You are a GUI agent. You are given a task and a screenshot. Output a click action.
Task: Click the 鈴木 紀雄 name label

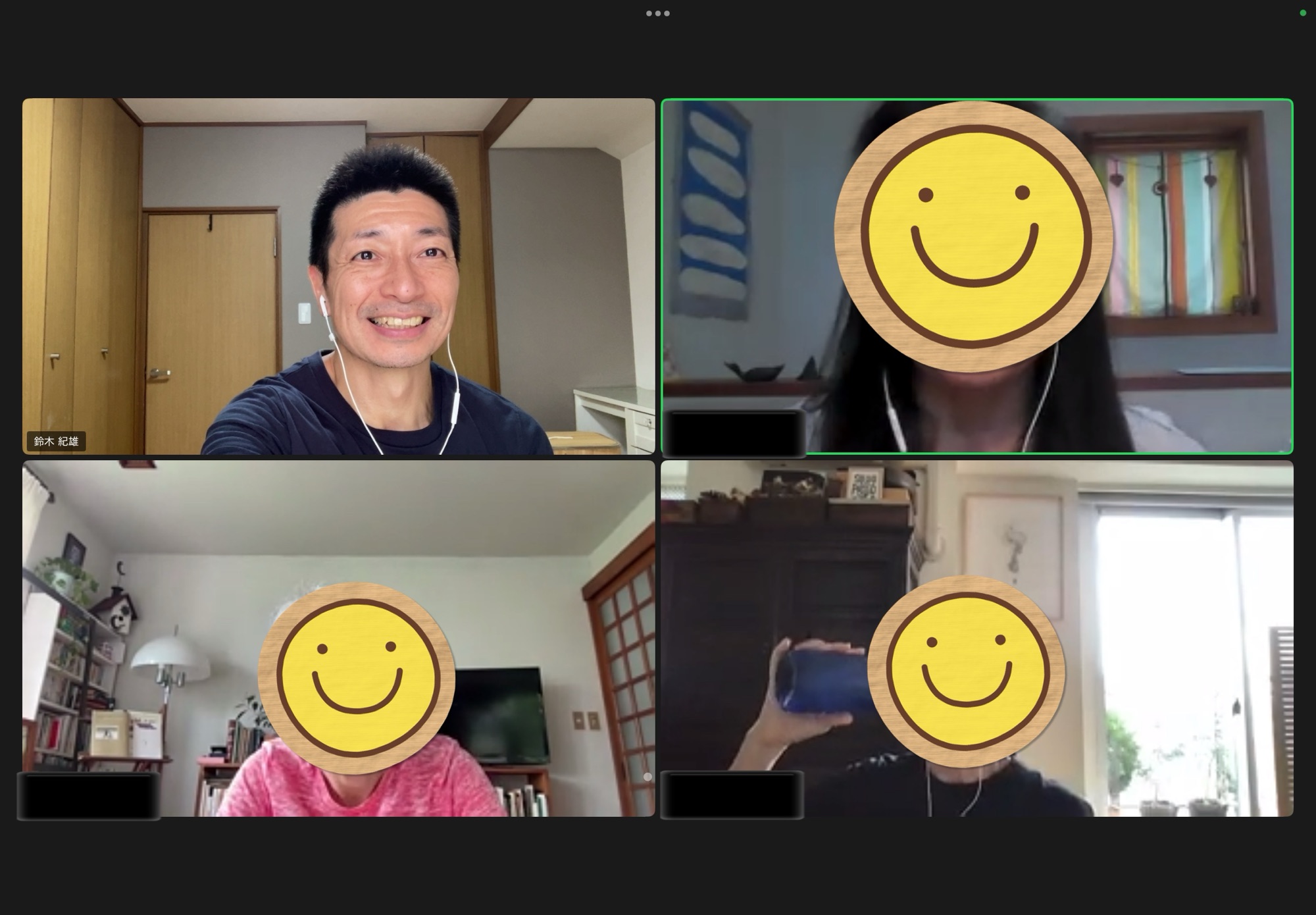pyautogui.click(x=56, y=441)
